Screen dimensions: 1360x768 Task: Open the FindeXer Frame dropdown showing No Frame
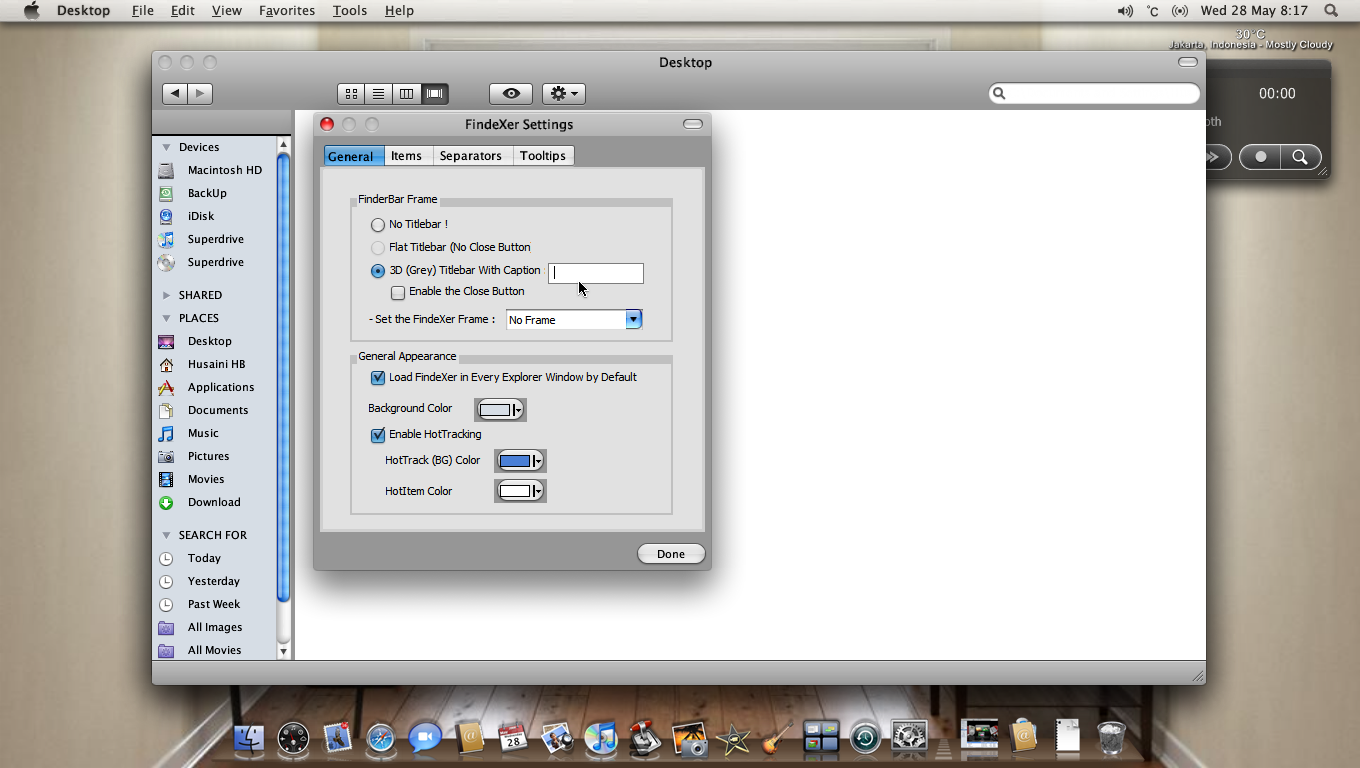[x=574, y=320]
